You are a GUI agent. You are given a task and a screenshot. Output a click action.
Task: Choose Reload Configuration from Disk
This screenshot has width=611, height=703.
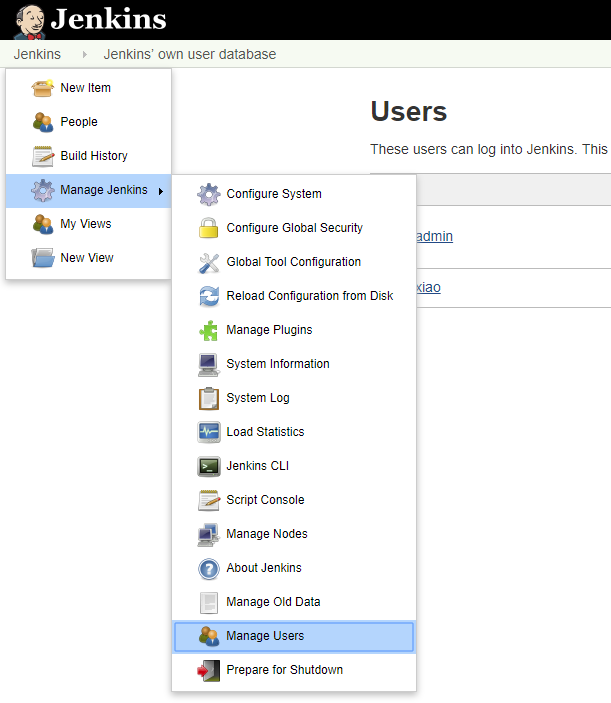click(309, 296)
